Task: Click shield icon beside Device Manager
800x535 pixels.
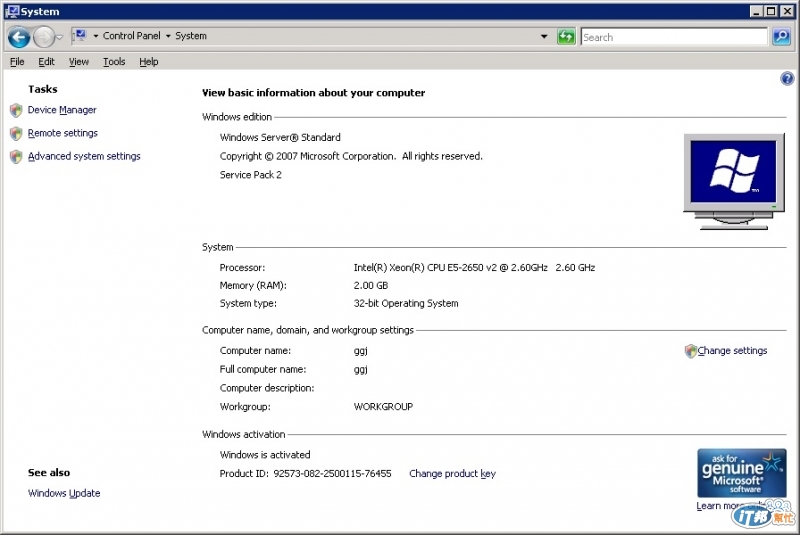Action: 16,110
